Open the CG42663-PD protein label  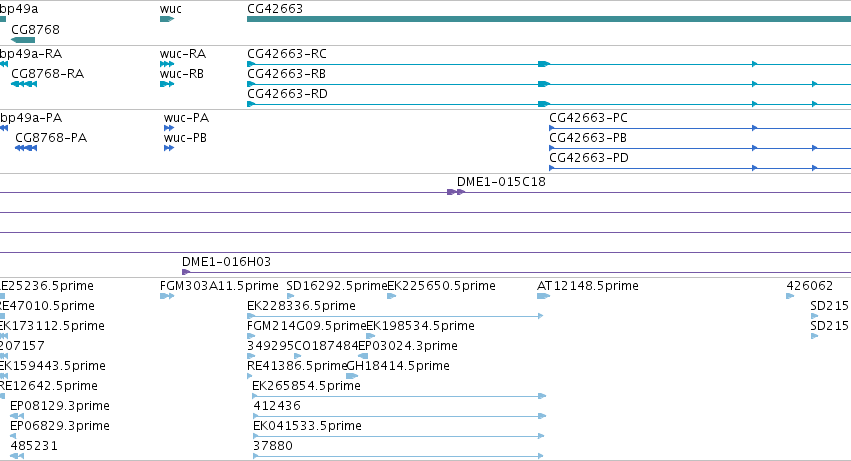589,158
